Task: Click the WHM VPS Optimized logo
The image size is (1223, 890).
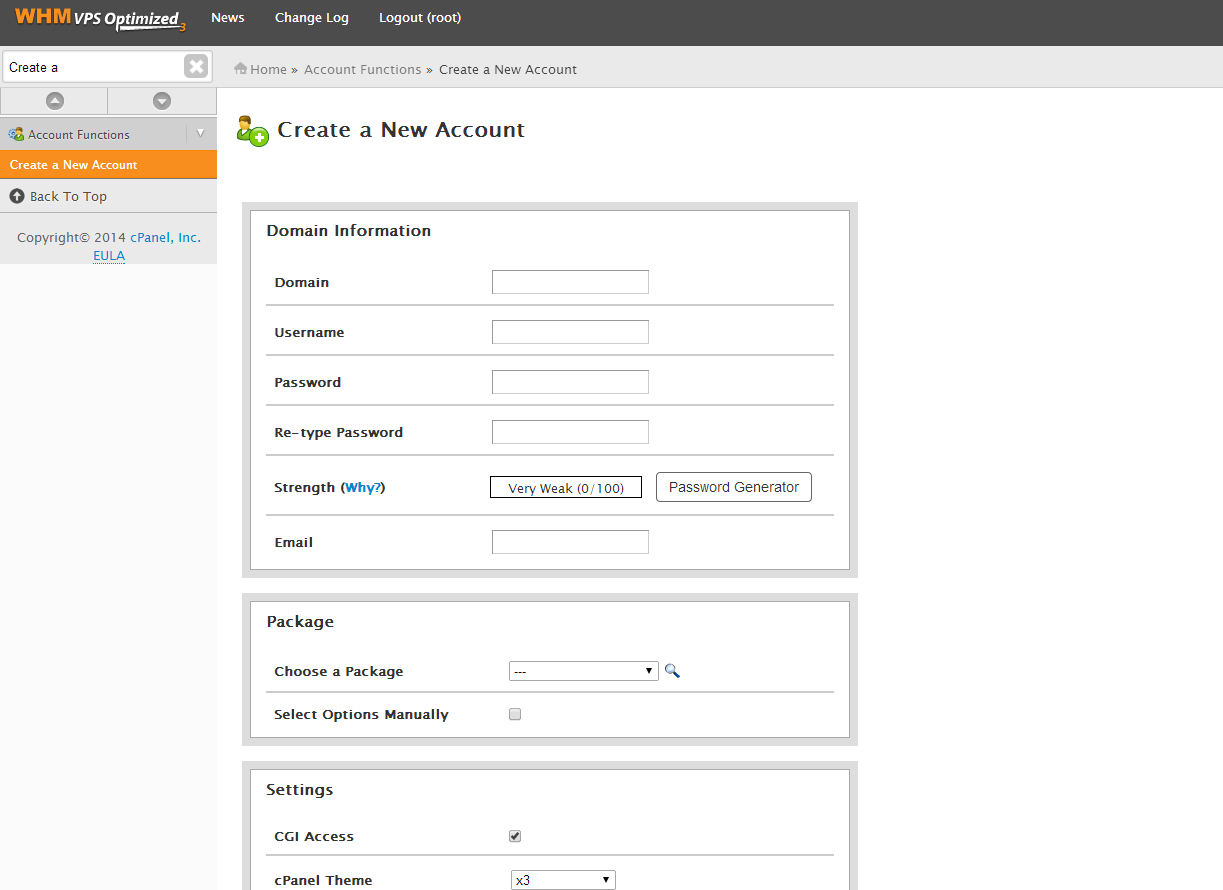Action: click(x=100, y=18)
